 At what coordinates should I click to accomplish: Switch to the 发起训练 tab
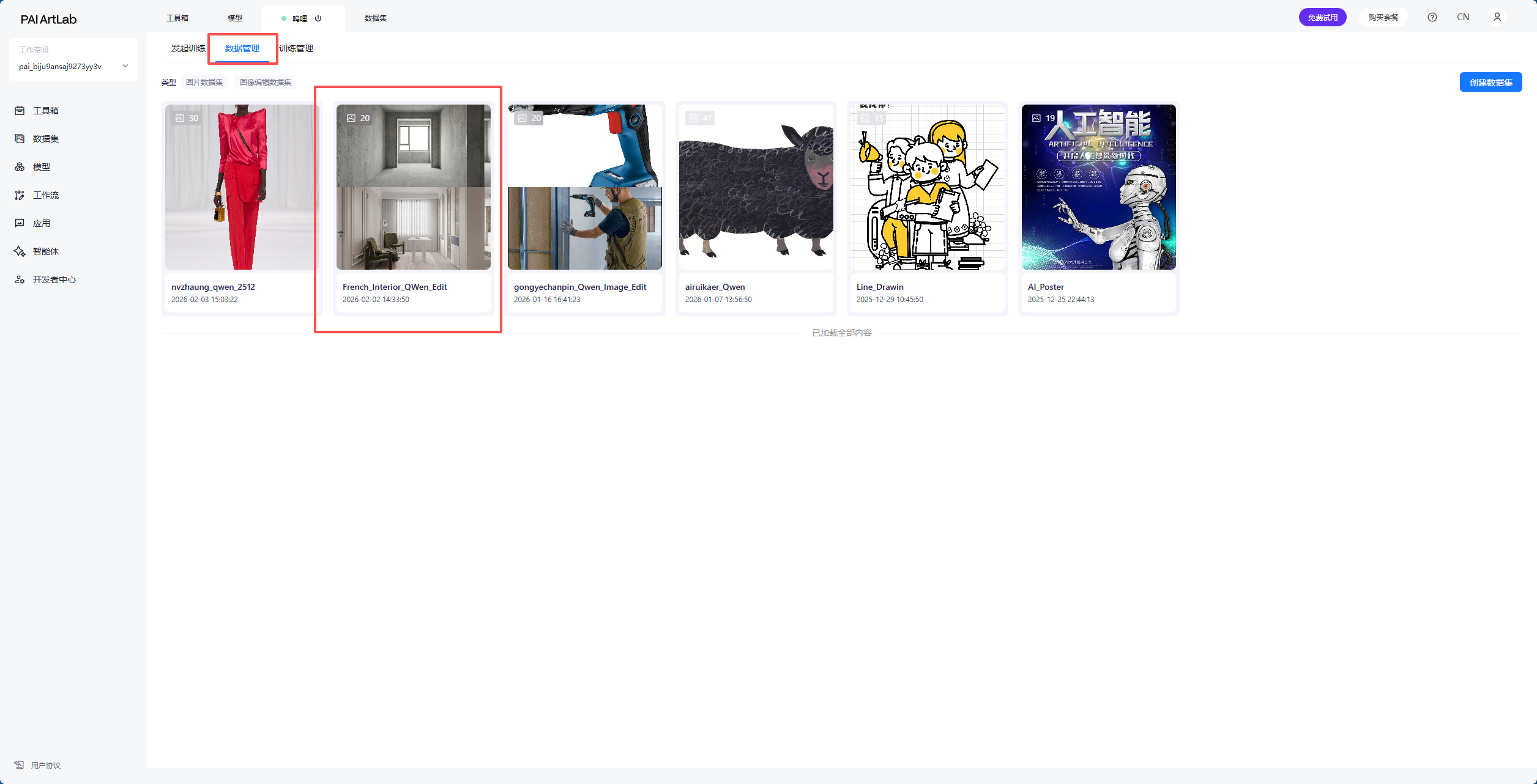[188, 48]
